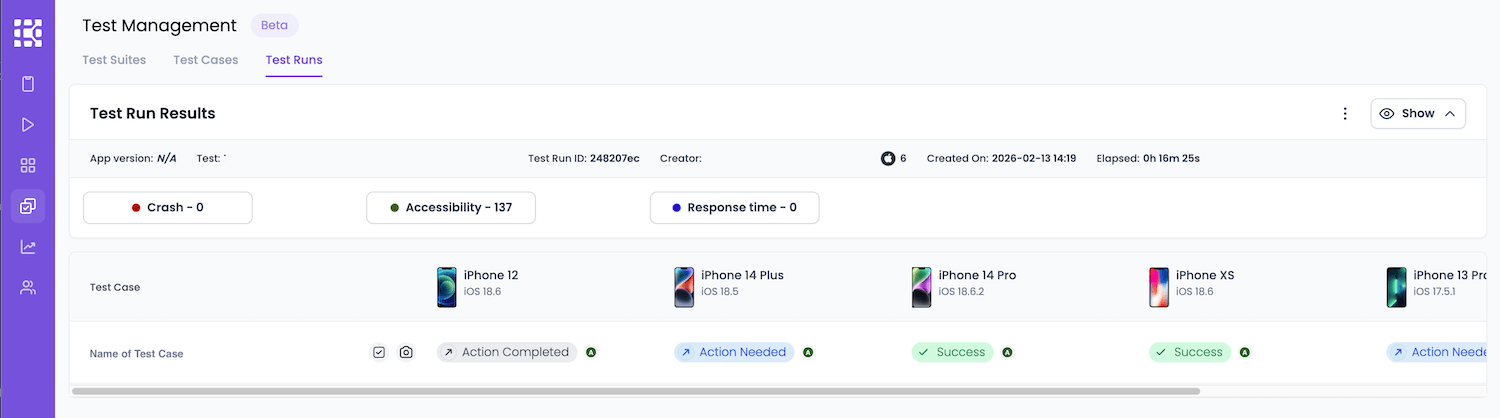Screen dimensions: 1500x418
Task: Click the iPhone 14 Pro device thumbnail
Action: click(921, 287)
